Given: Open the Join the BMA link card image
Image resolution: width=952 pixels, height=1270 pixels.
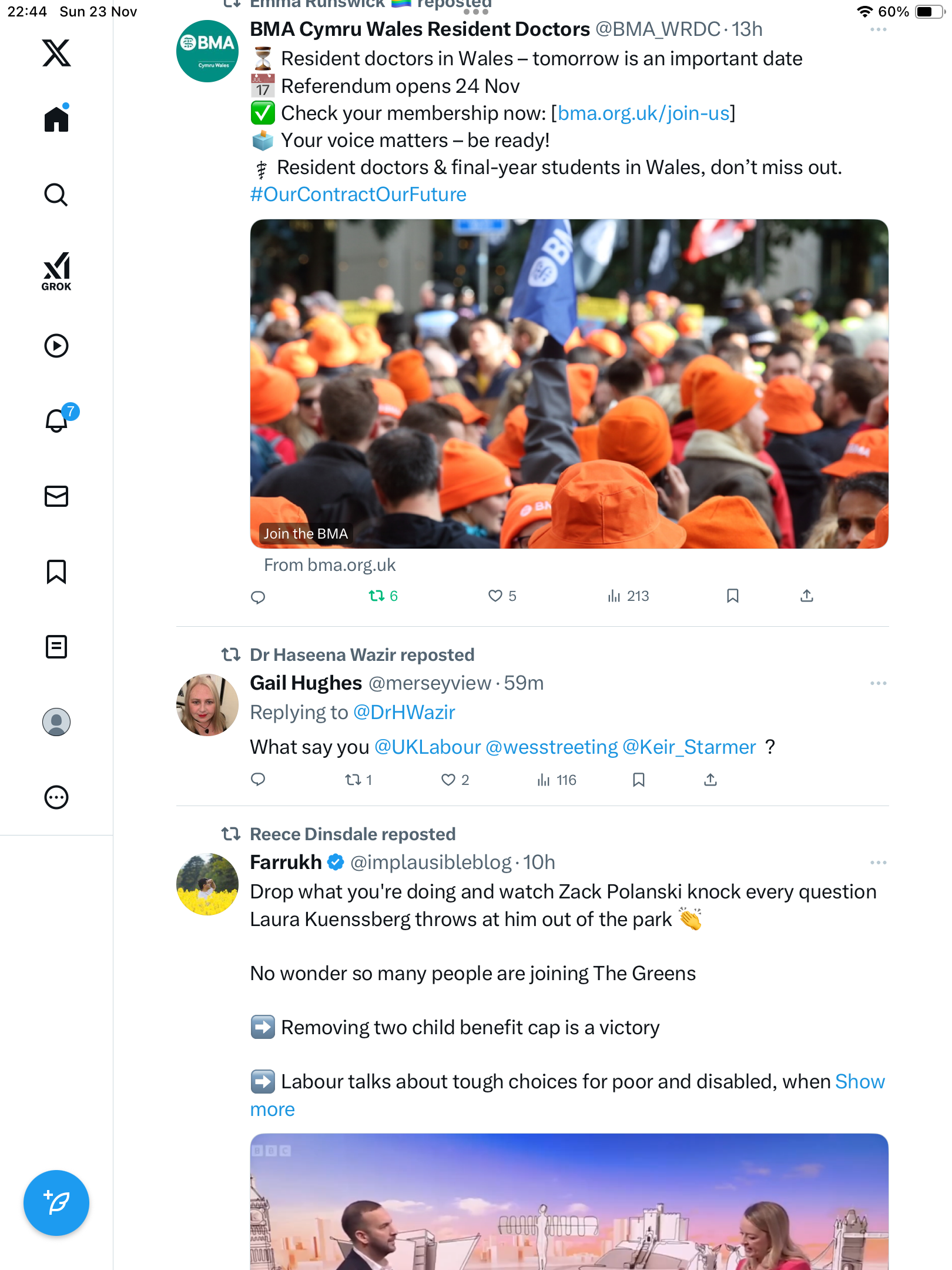Looking at the screenshot, I should [569, 384].
